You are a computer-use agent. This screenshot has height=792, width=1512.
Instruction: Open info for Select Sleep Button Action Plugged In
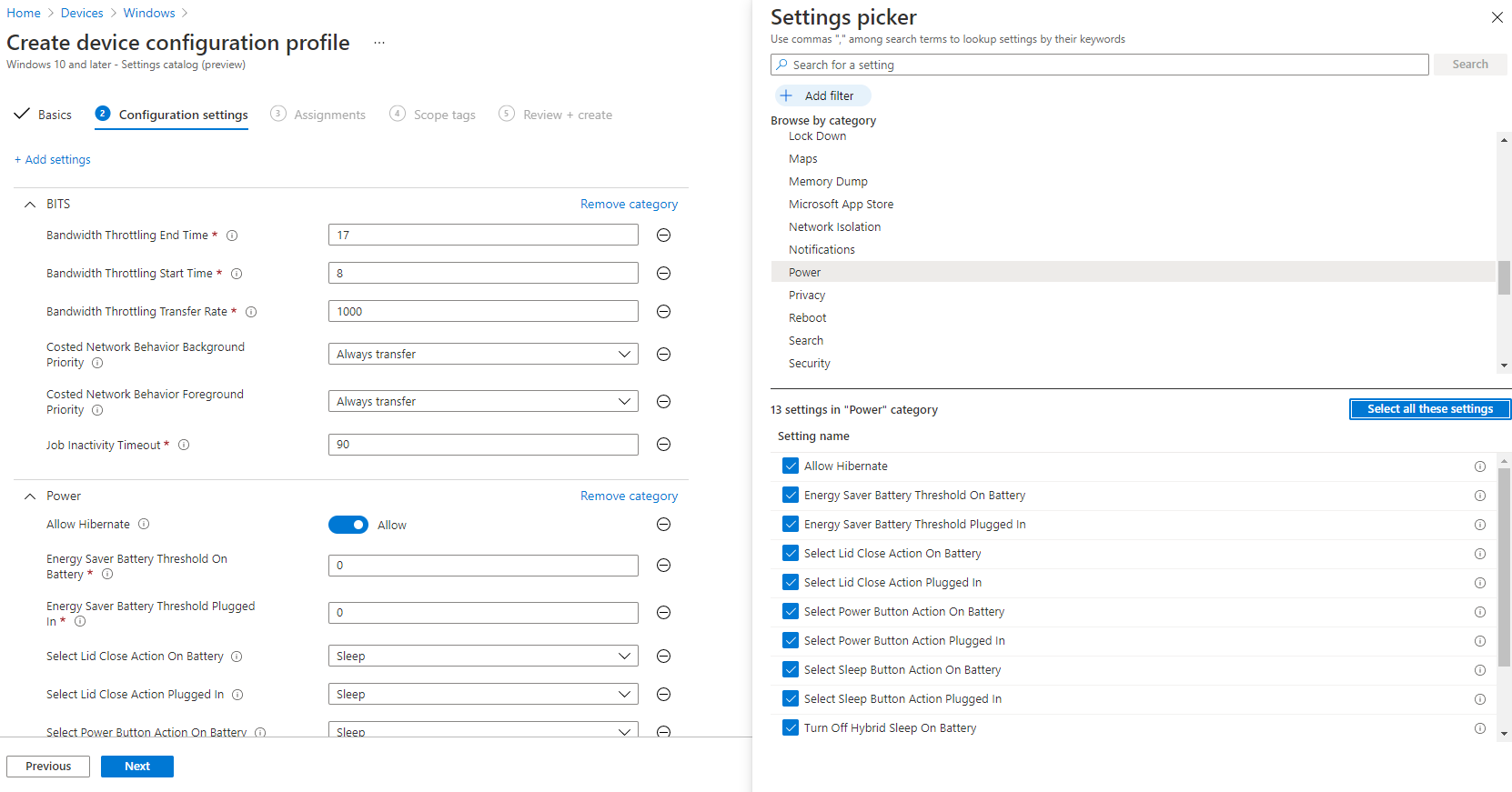point(1480,699)
